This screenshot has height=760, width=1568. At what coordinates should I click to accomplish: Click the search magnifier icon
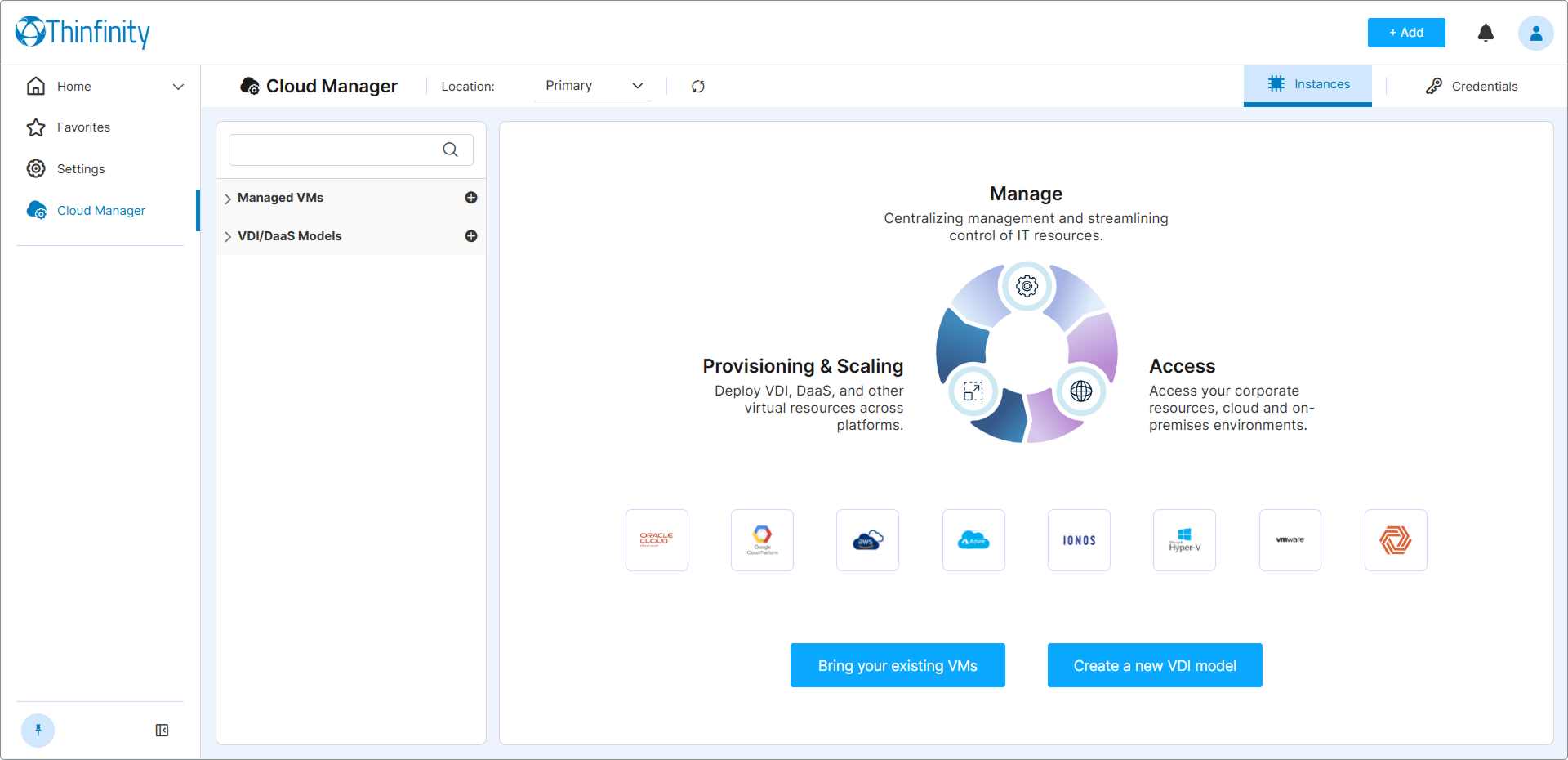coord(450,150)
